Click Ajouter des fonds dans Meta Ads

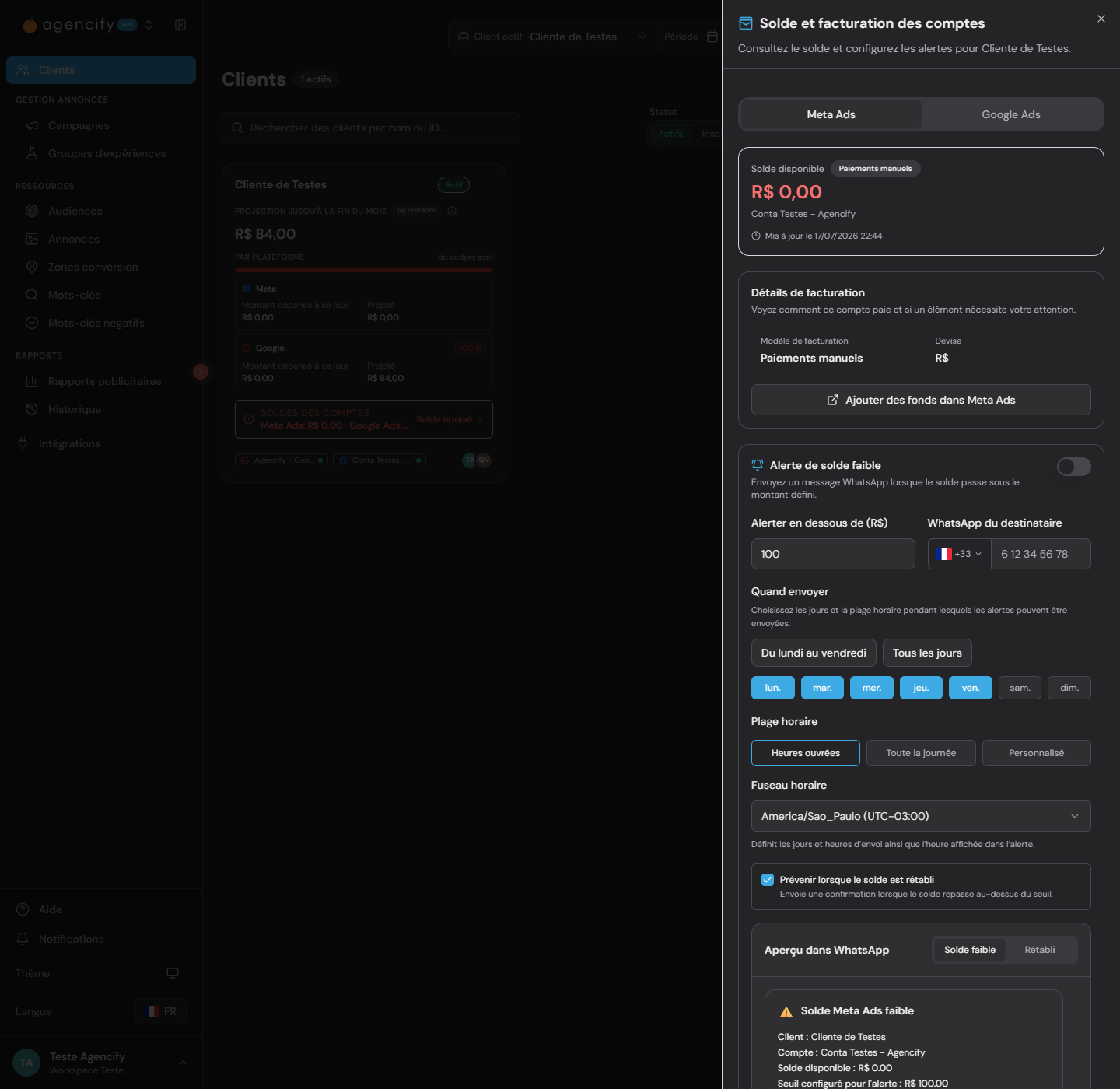[921, 400]
